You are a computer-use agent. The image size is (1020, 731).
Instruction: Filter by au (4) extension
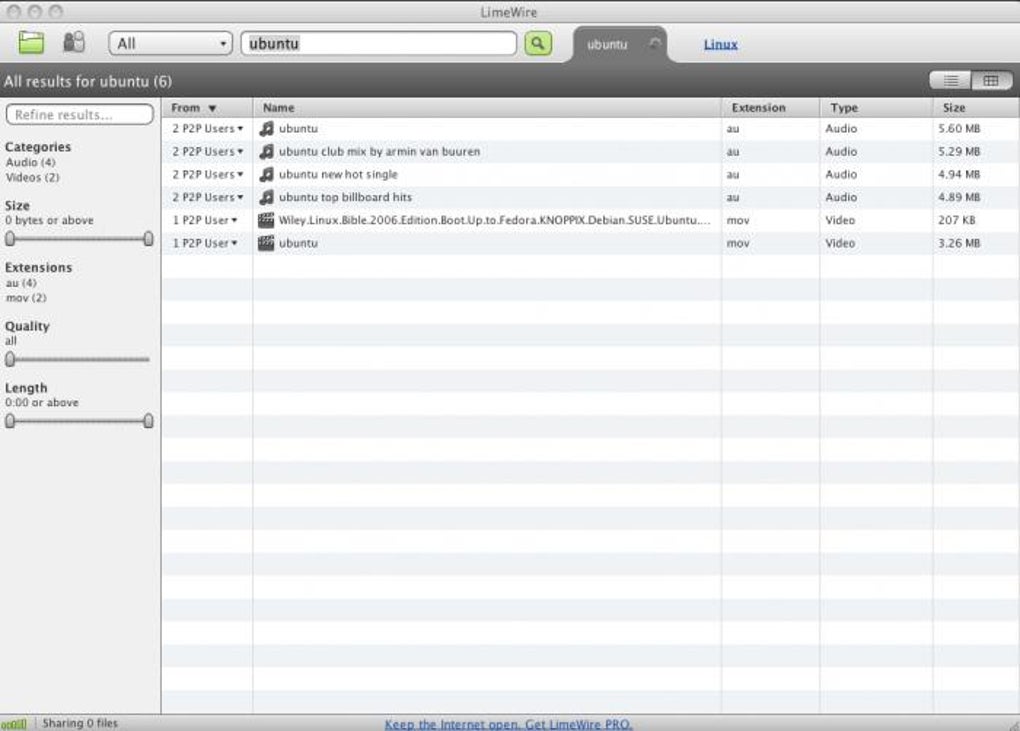21,283
